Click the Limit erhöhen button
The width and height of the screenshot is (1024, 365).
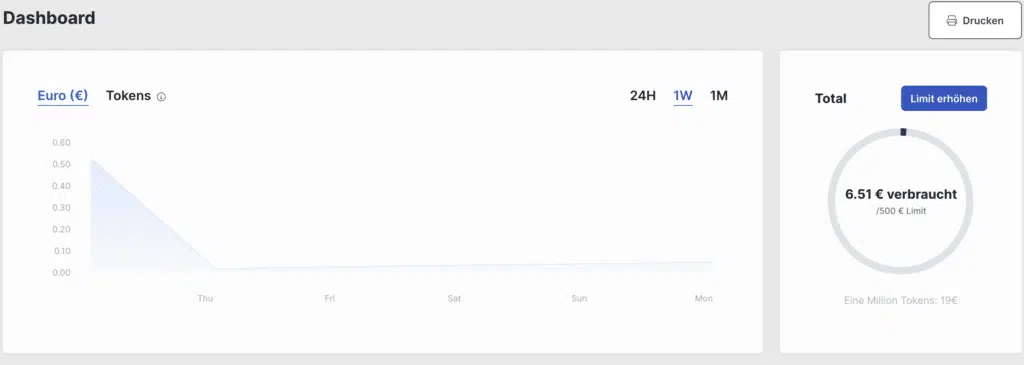pyautogui.click(x=944, y=99)
